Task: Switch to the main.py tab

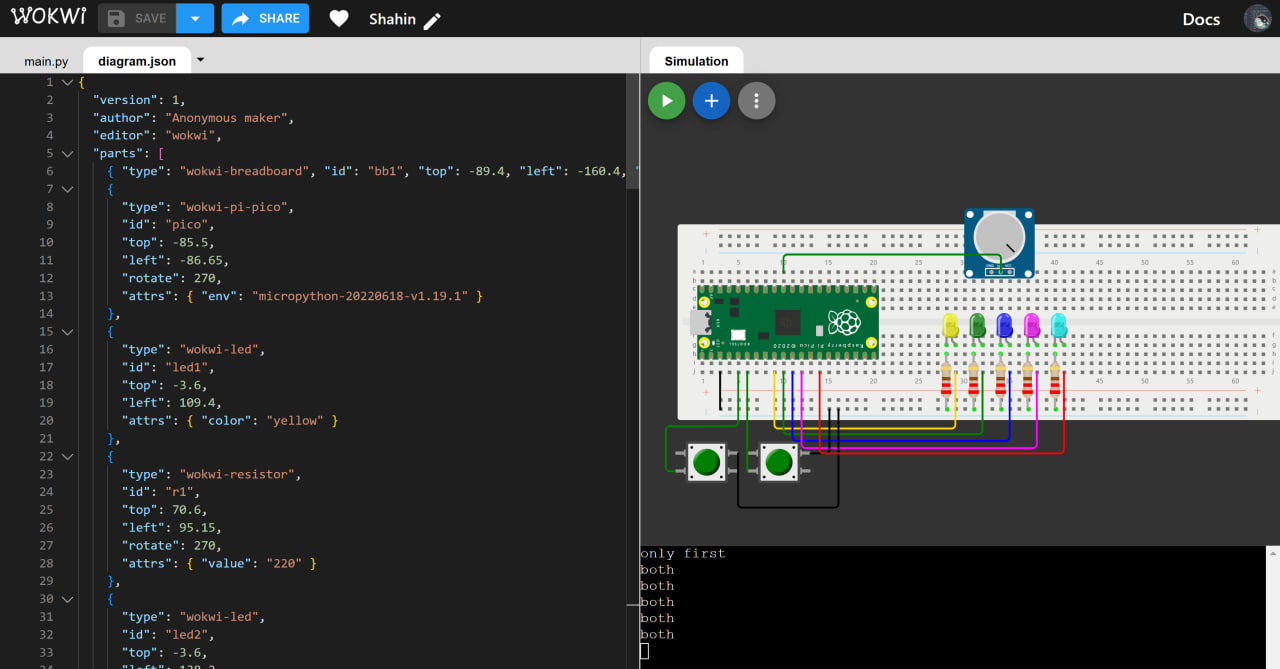Action: click(x=46, y=61)
